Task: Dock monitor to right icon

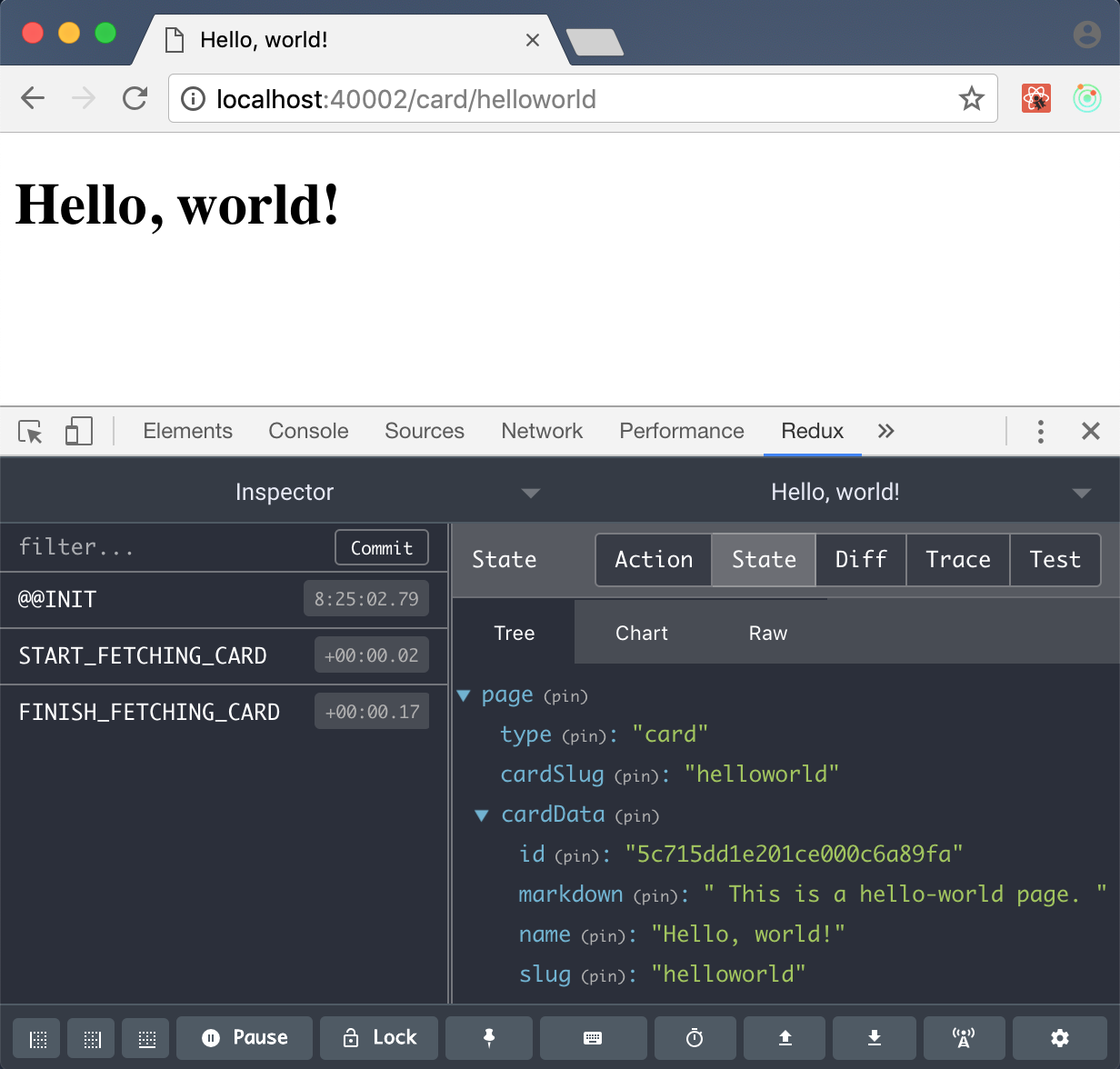Action: [x=93, y=1039]
